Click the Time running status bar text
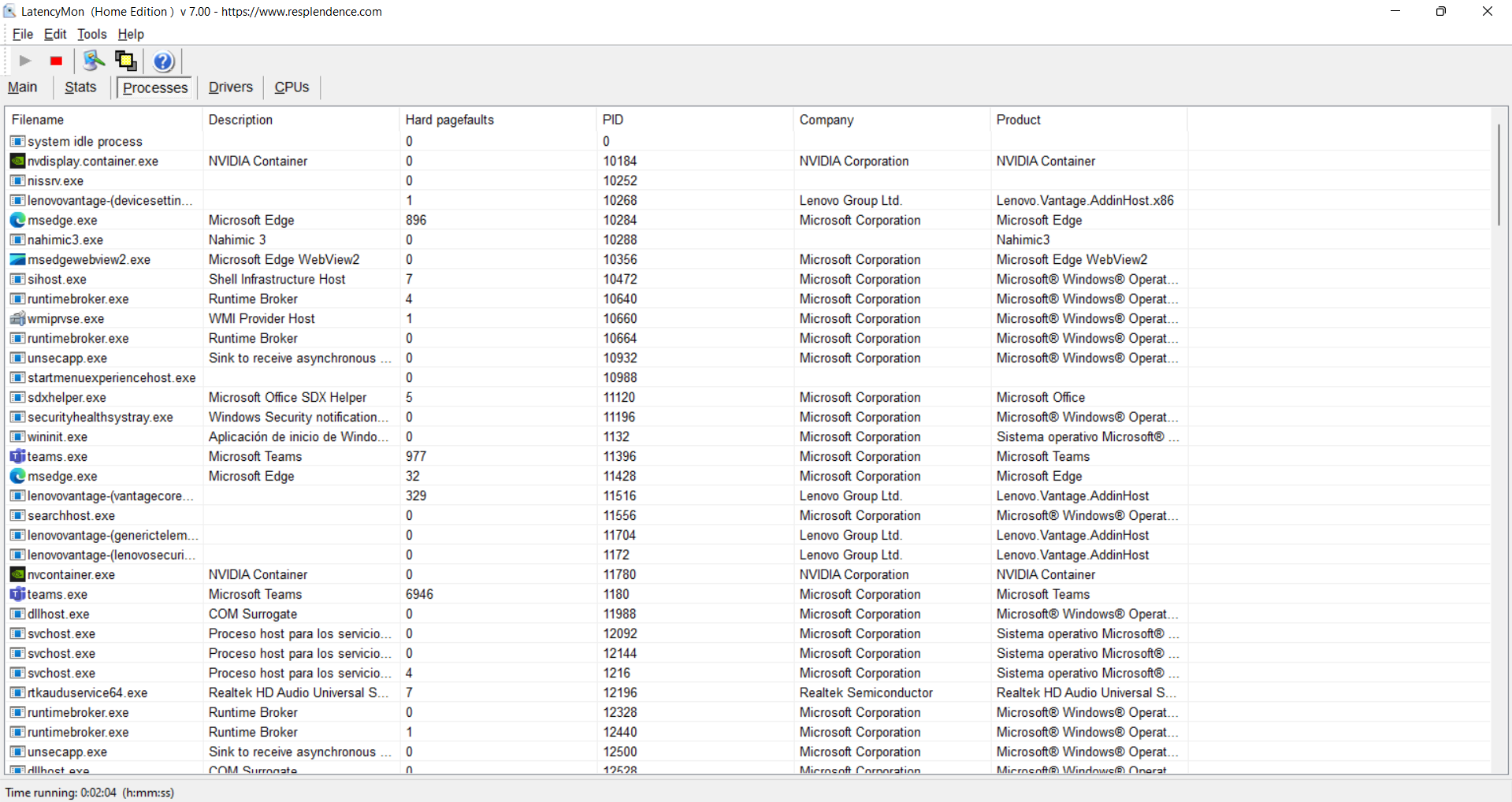The height and width of the screenshot is (802, 1512). tap(90, 793)
